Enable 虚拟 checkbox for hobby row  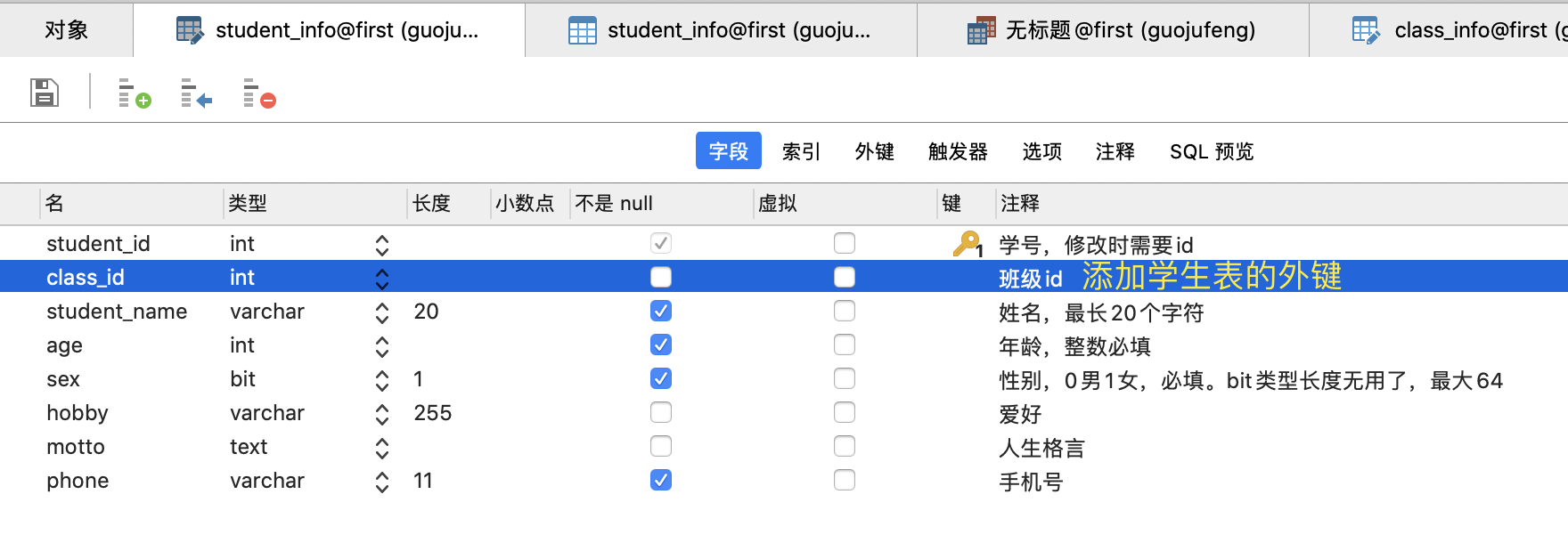(845, 412)
